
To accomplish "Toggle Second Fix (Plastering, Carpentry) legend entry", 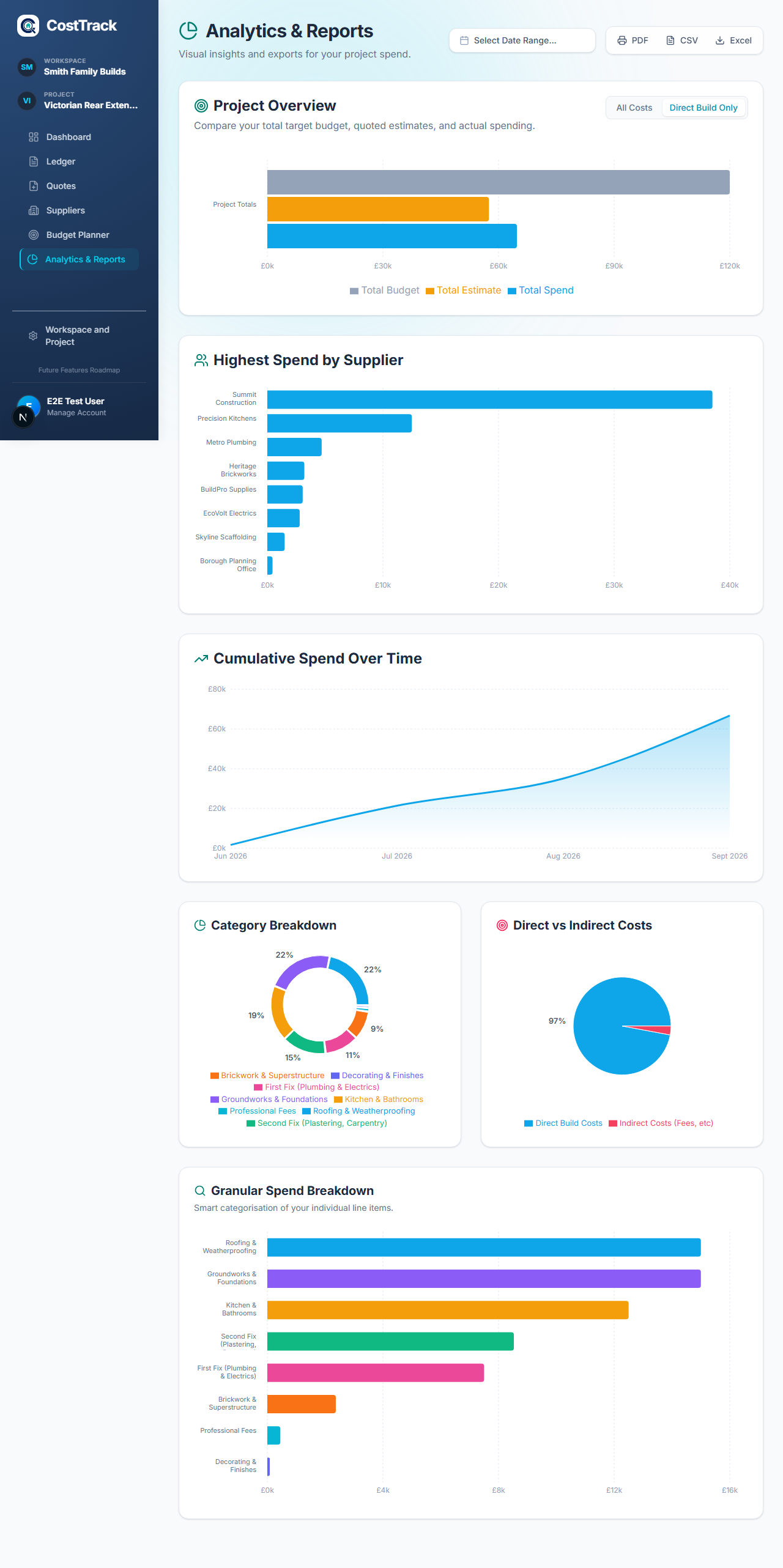I will click(x=317, y=1123).
